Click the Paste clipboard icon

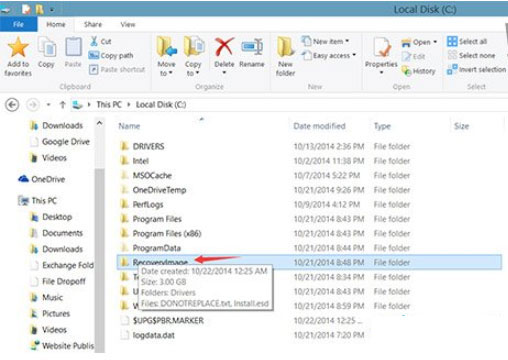73,47
